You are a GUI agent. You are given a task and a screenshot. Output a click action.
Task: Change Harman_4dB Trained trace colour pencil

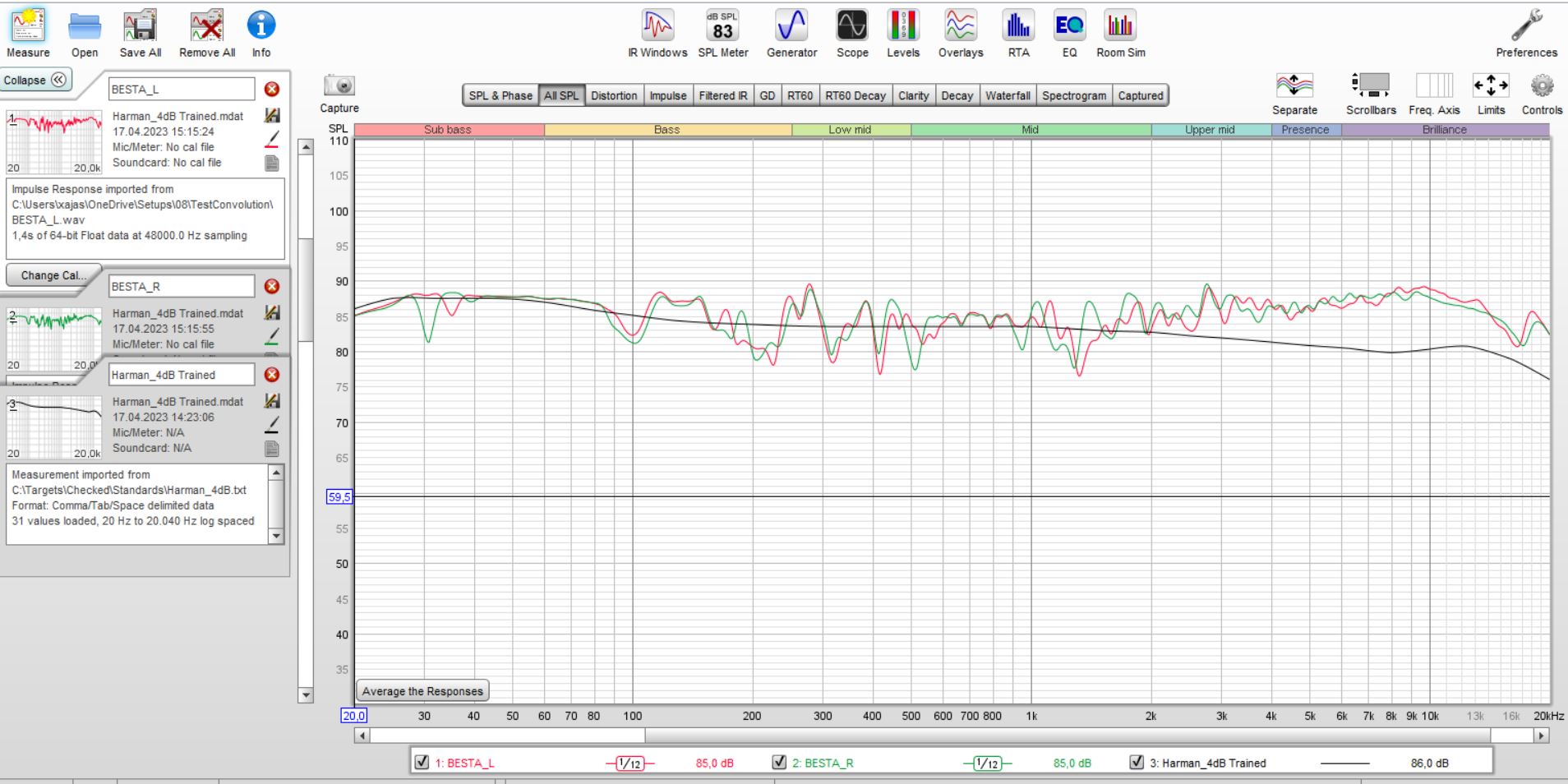(x=272, y=425)
